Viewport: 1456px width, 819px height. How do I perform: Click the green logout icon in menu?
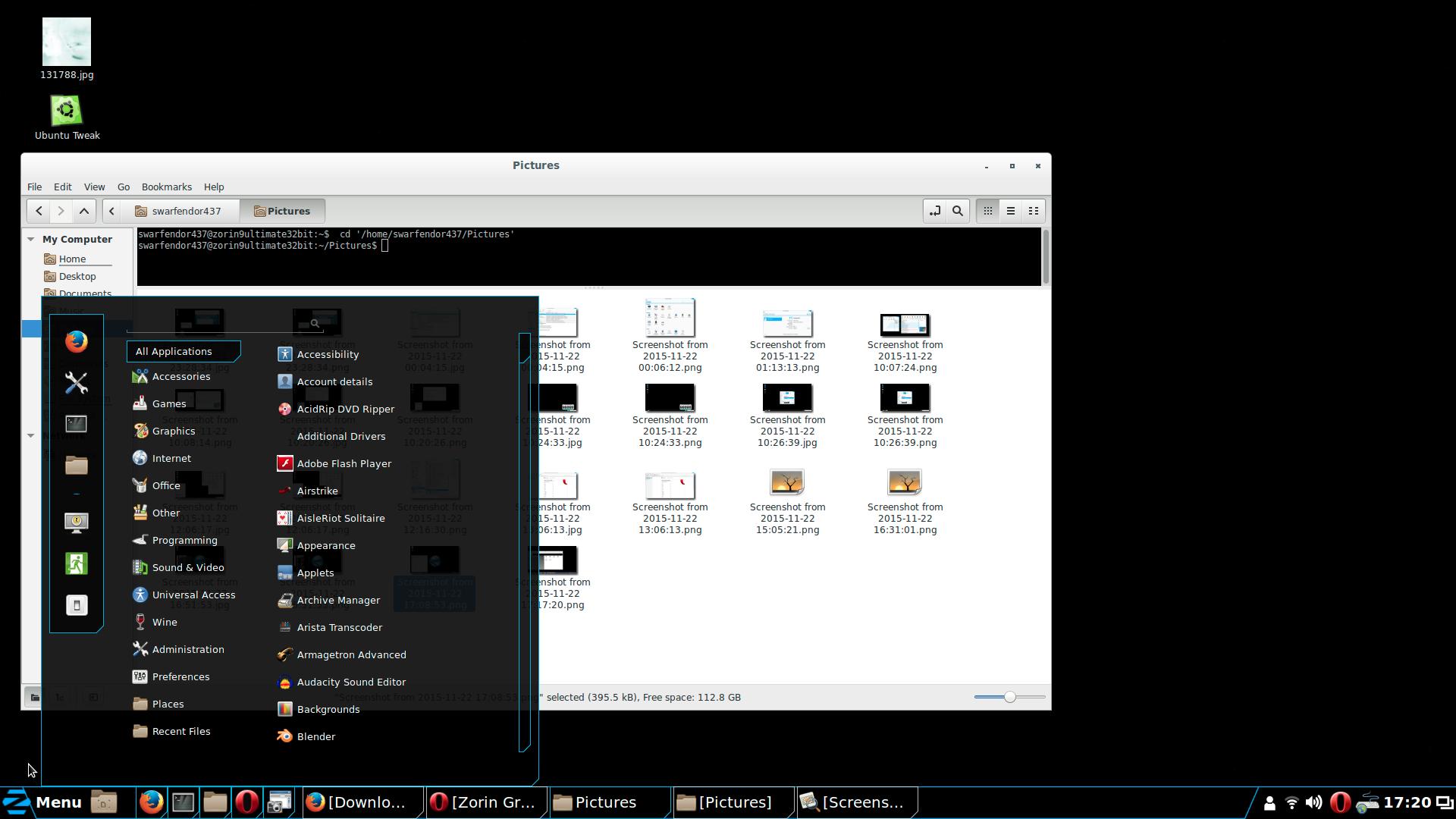coord(76,563)
